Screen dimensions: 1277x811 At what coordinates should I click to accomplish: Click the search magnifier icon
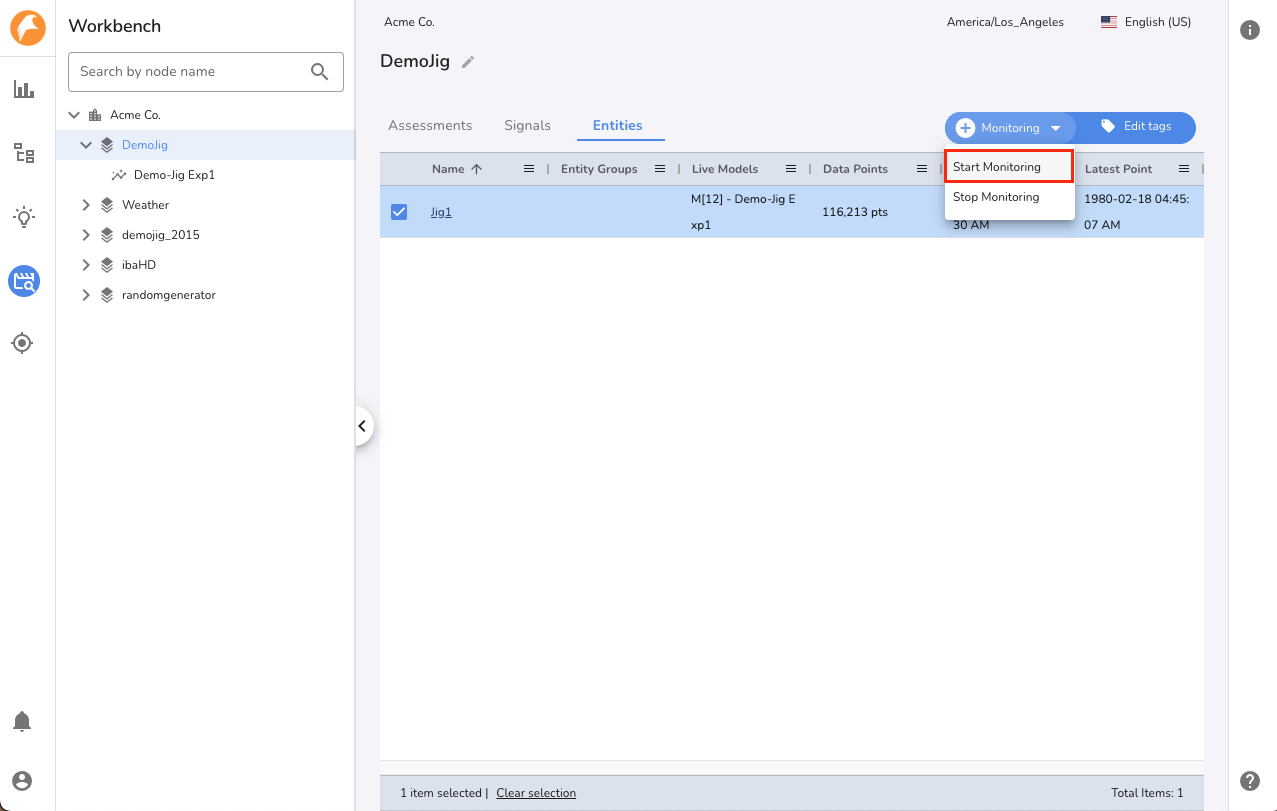coord(320,71)
